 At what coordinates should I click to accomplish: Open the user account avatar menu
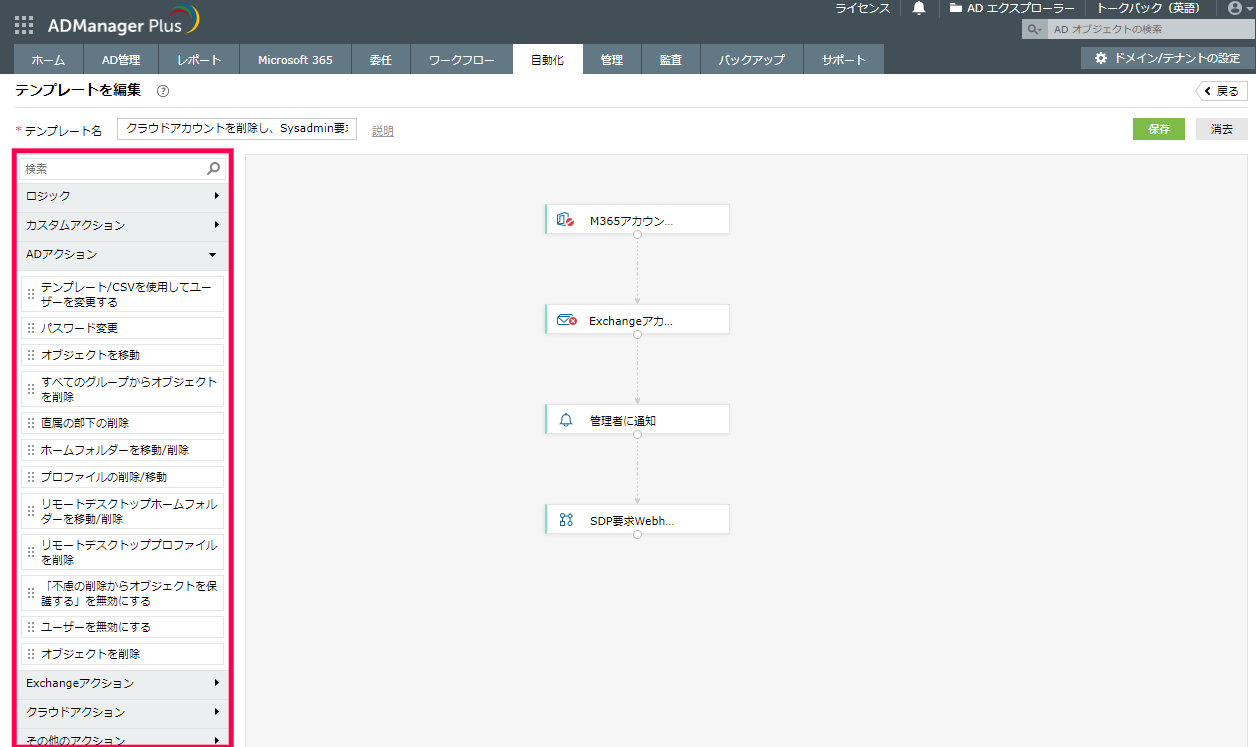pyautogui.click(x=1234, y=8)
